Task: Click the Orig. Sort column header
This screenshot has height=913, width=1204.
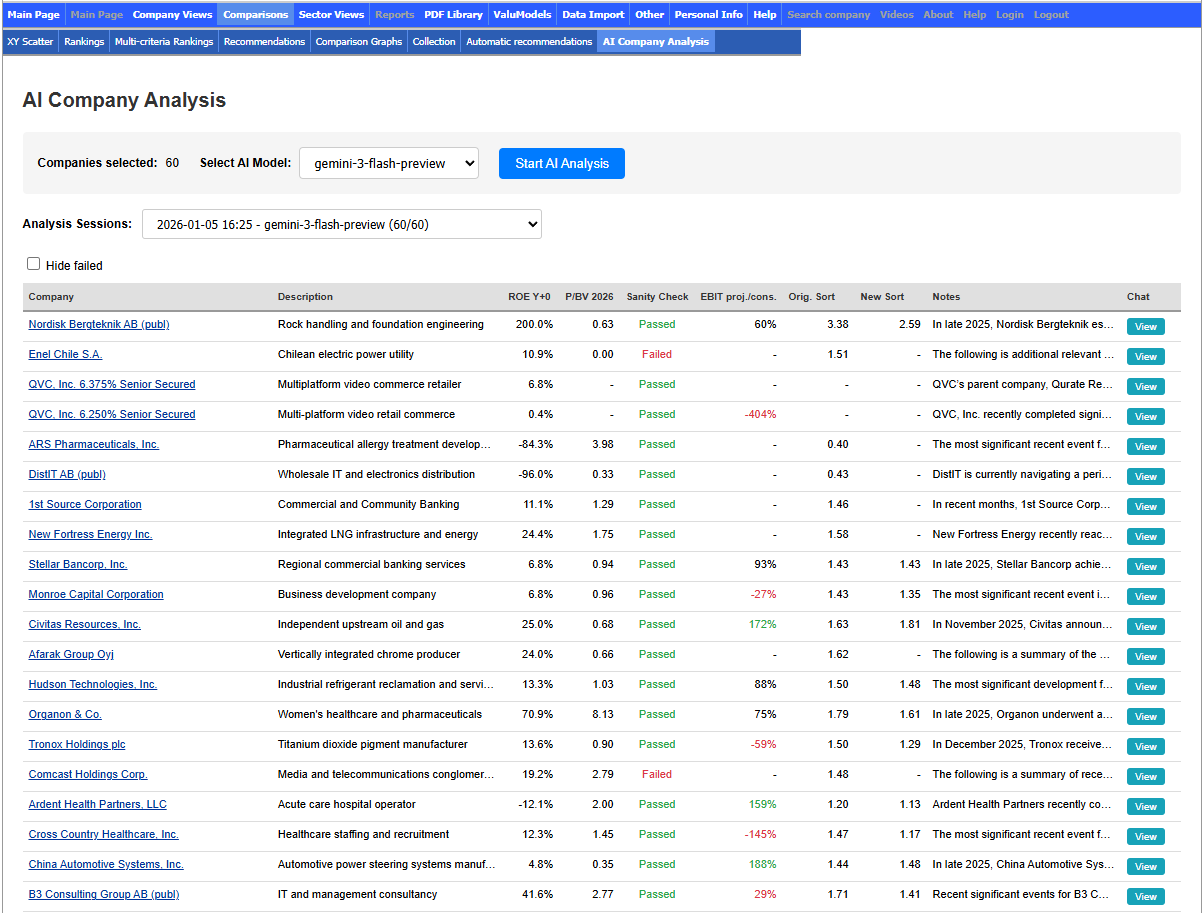Action: 811,296
